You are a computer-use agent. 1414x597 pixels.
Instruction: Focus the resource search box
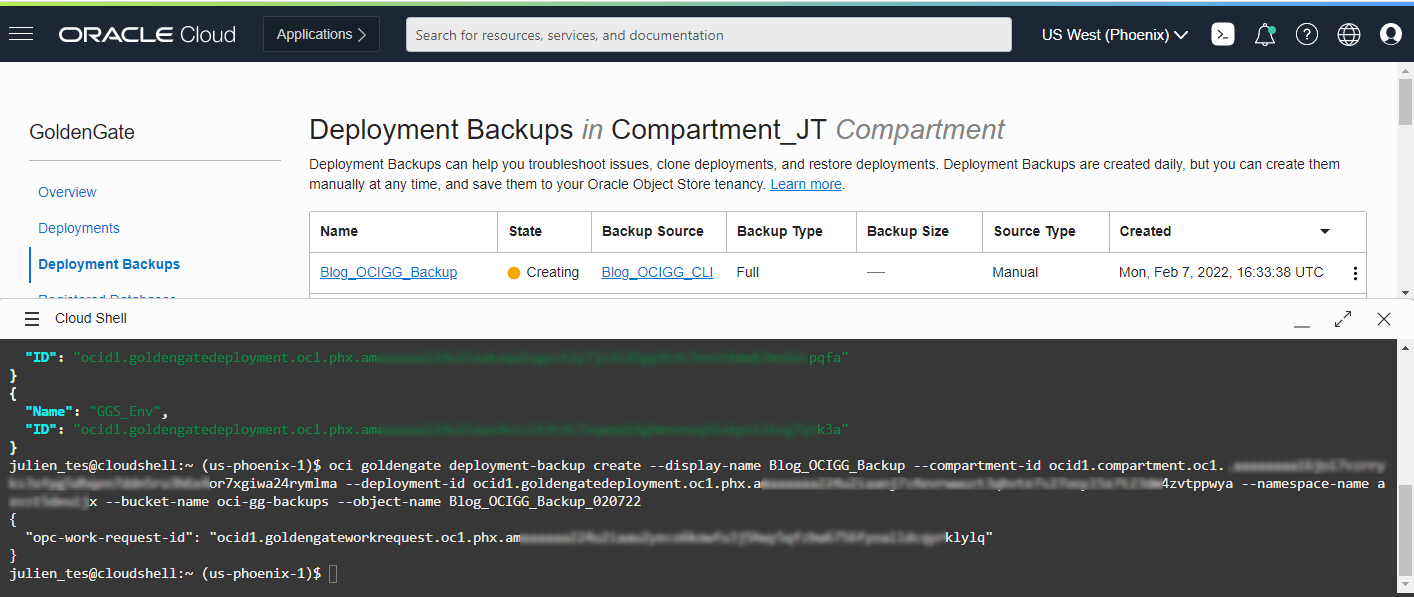point(708,35)
